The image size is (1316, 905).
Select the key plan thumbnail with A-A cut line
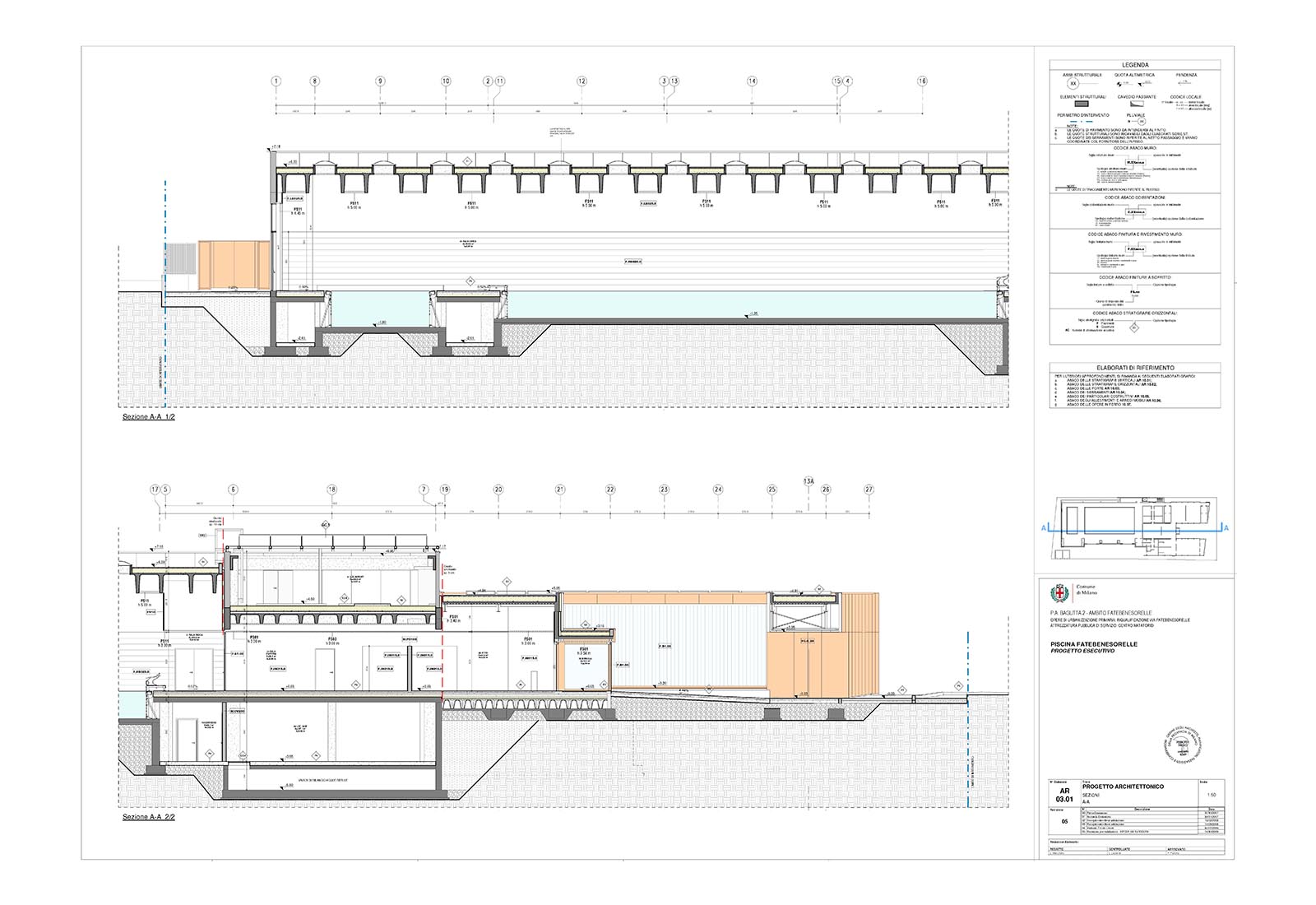coord(1134,528)
